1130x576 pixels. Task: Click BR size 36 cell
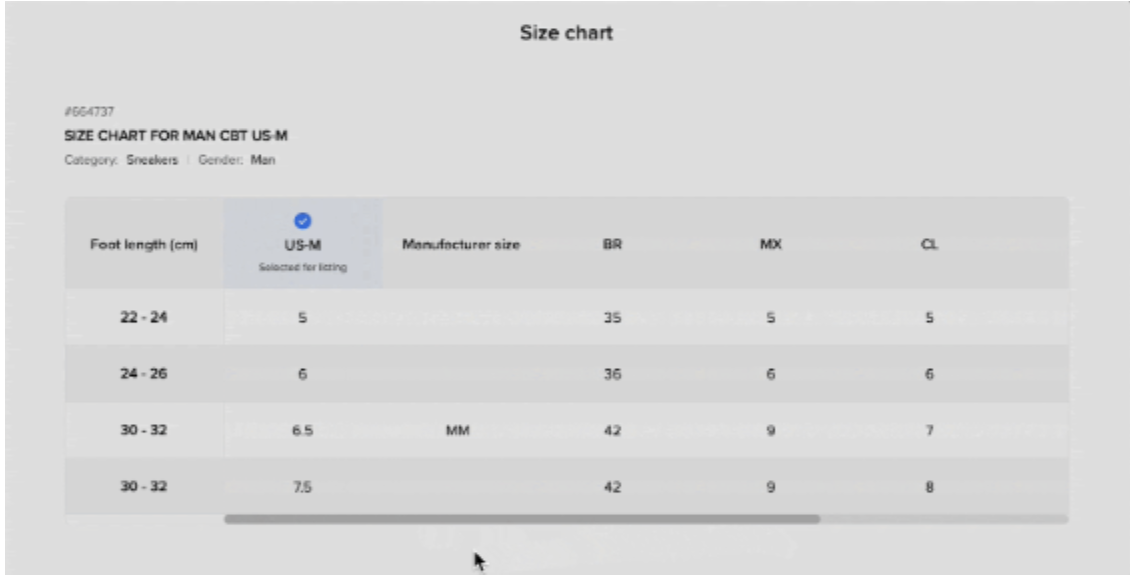pyautogui.click(x=613, y=374)
